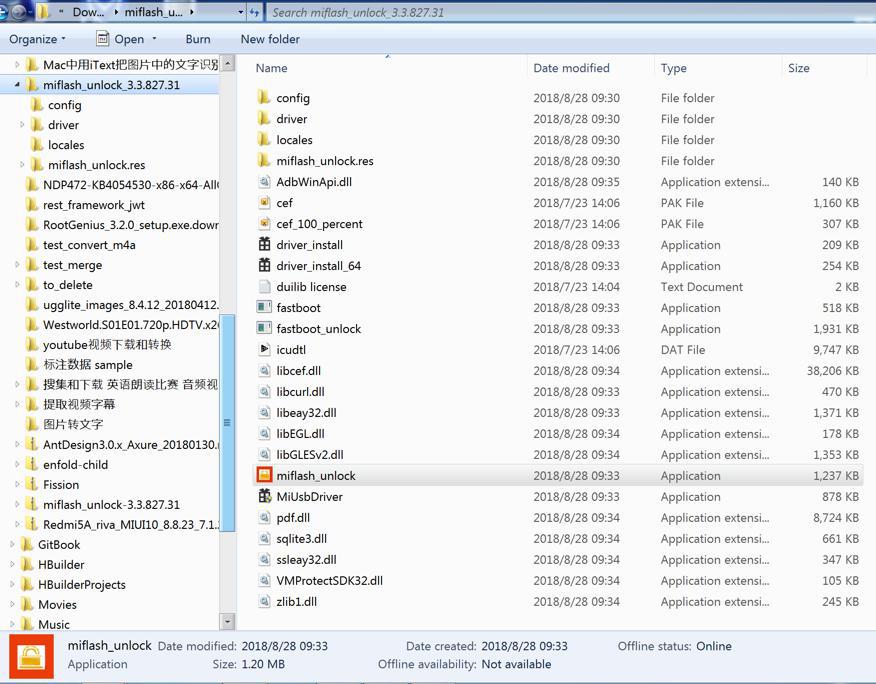Select HBuilderProjects in the folder tree
The image size is (876, 684).
(x=82, y=585)
